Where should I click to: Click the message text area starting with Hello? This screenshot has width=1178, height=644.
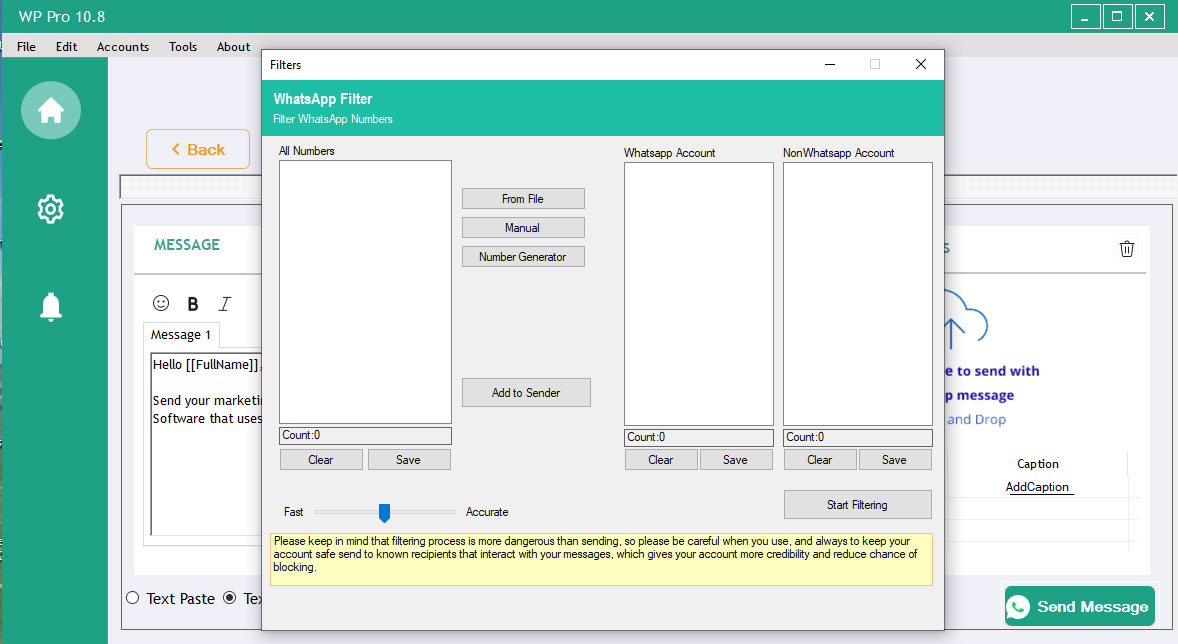tap(207, 443)
